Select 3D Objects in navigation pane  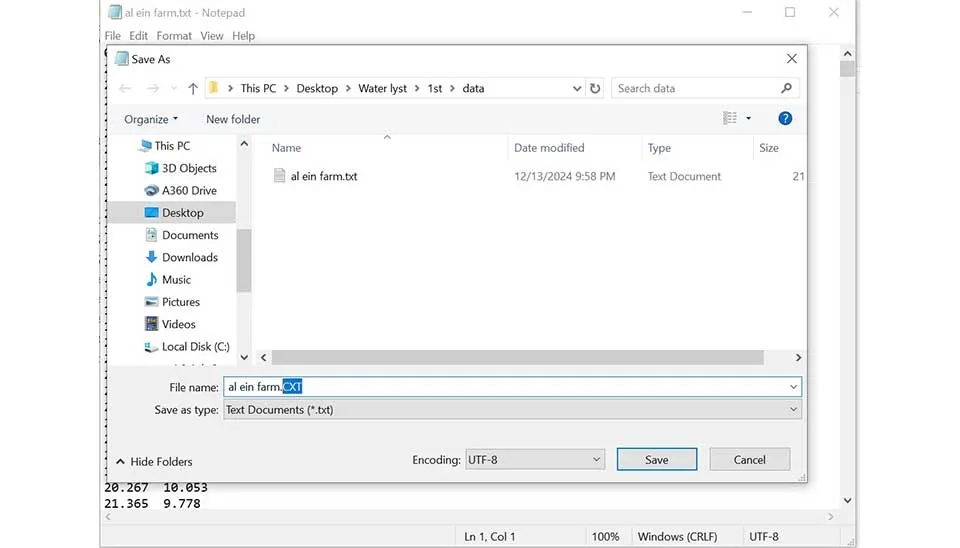189,168
